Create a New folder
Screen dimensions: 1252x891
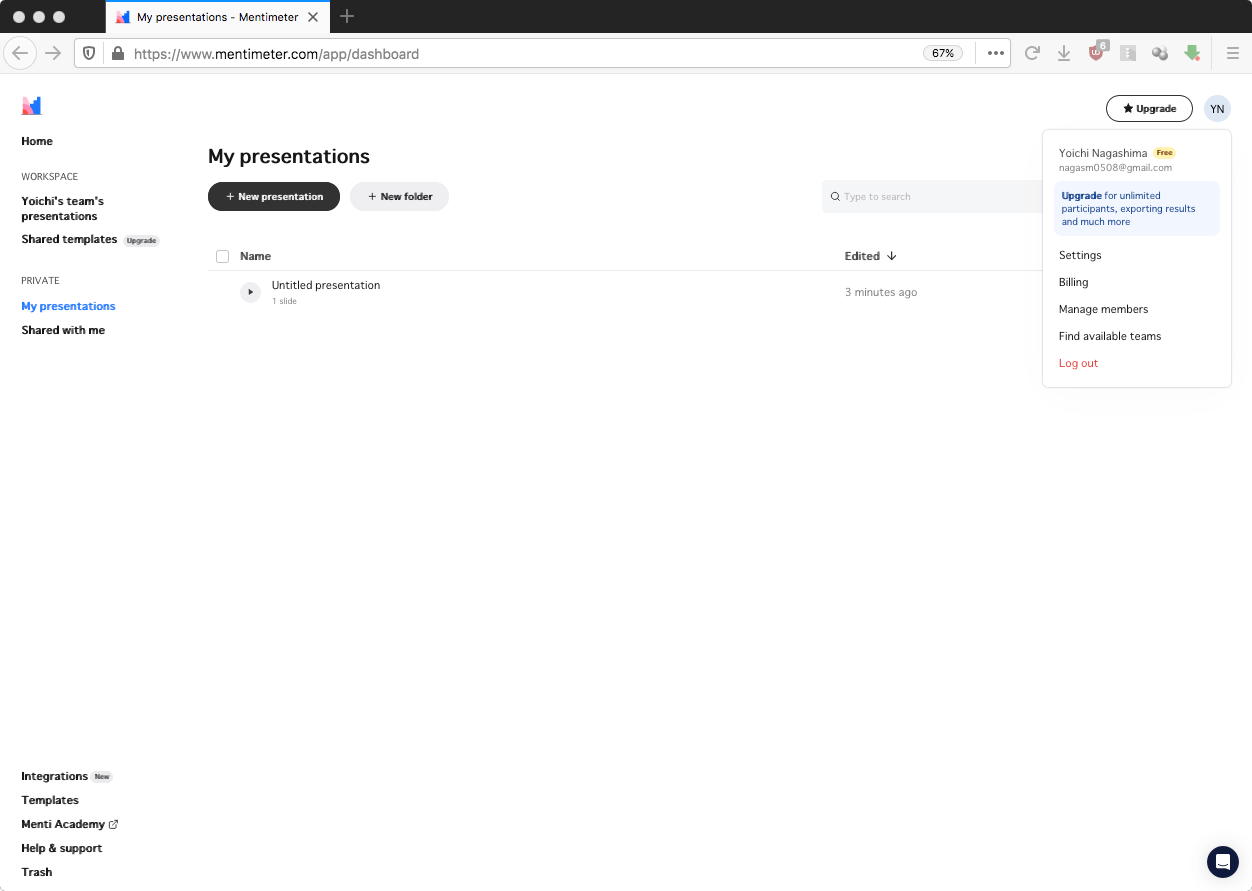[399, 197]
